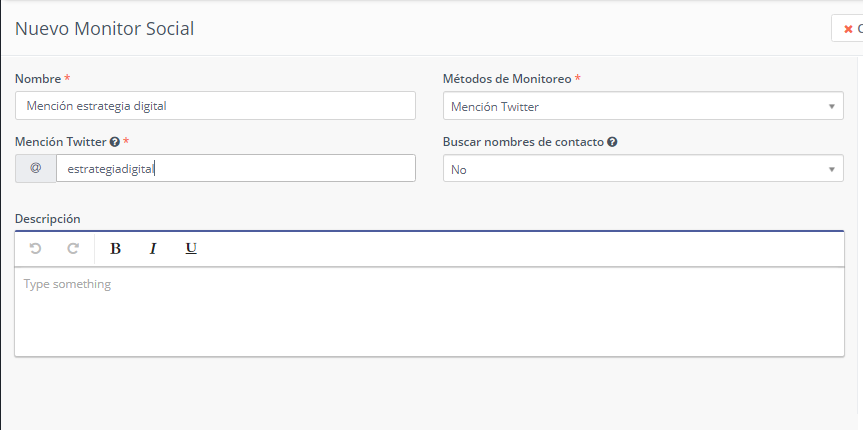Toggle italic formatting in the description editor

153,249
